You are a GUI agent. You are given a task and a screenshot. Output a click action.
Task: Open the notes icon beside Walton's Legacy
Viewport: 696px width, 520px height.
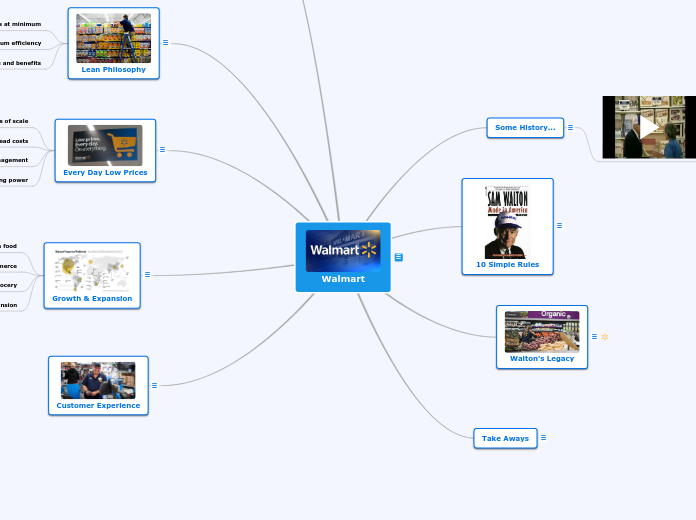click(x=594, y=337)
